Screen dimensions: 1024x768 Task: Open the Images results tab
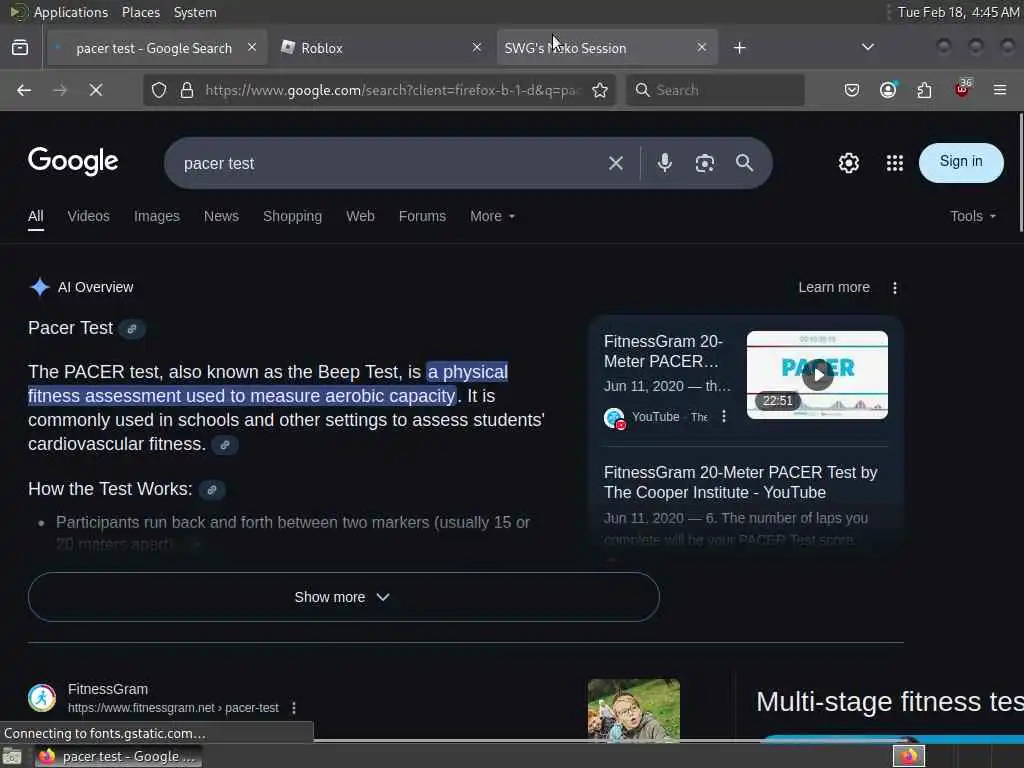click(x=157, y=216)
